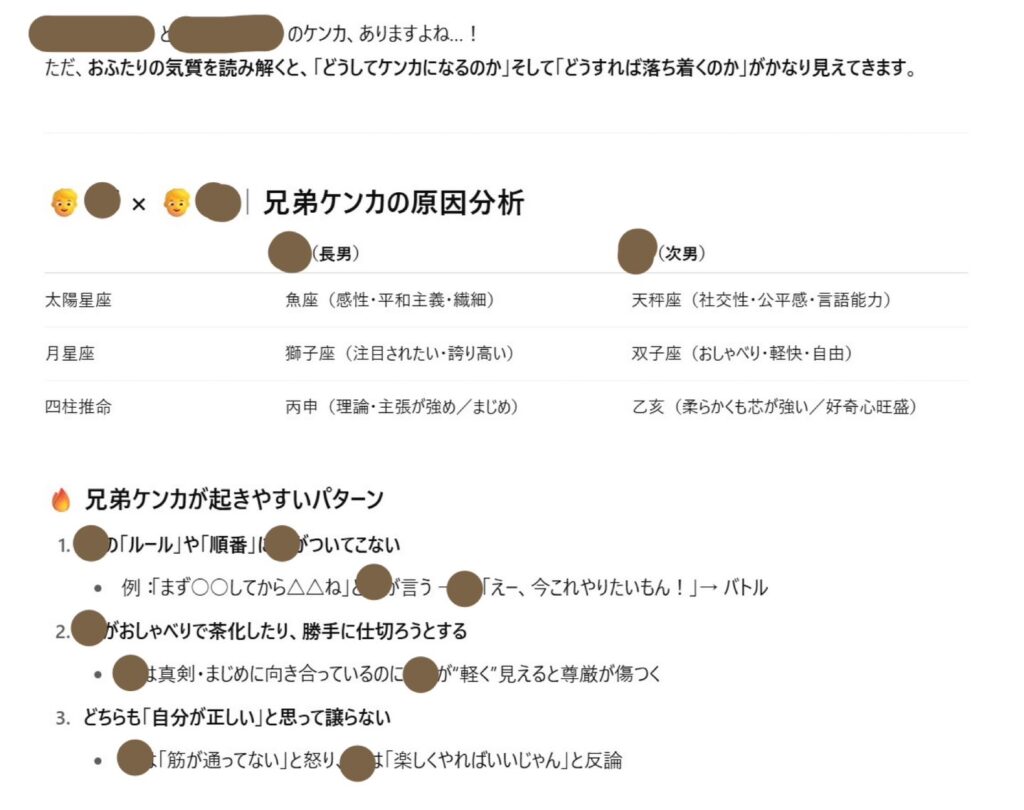Click the bold intro sentence about おふたりの気質
1024x810 pixels.
pyautogui.click(x=479, y=67)
